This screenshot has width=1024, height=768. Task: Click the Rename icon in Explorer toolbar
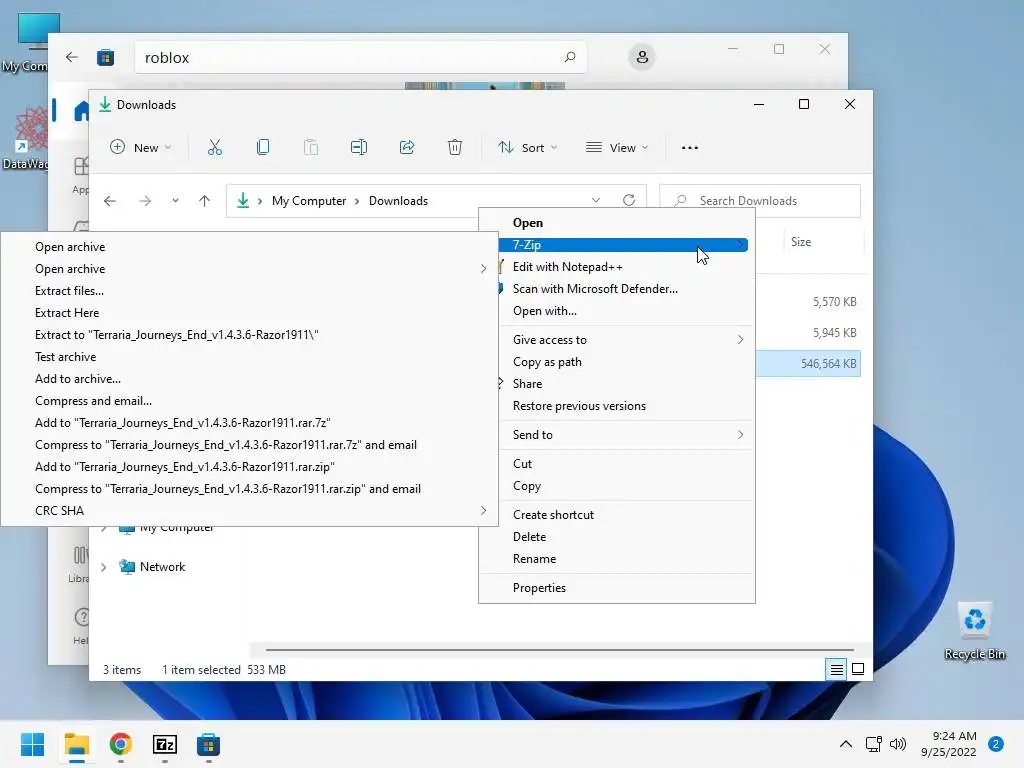click(x=359, y=148)
